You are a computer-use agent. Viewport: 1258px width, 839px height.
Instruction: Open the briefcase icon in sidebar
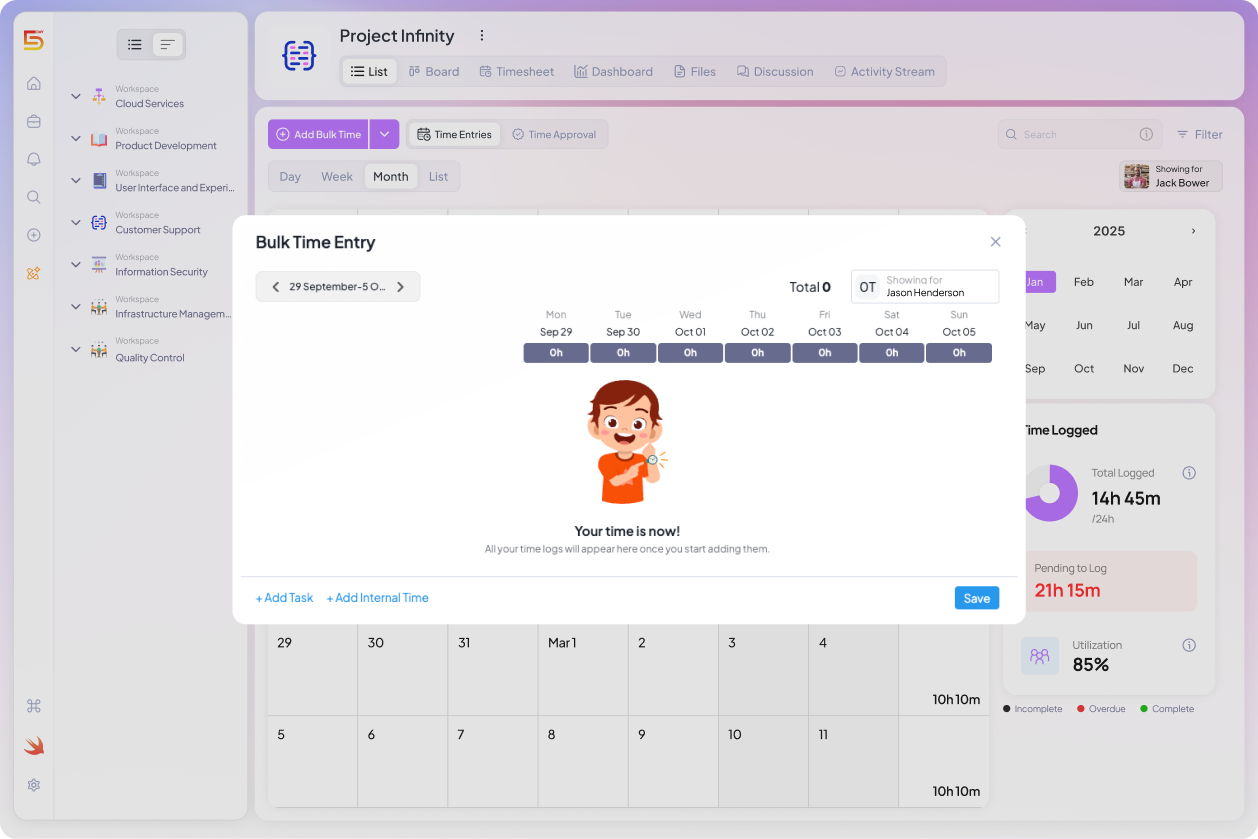click(34, 122)
